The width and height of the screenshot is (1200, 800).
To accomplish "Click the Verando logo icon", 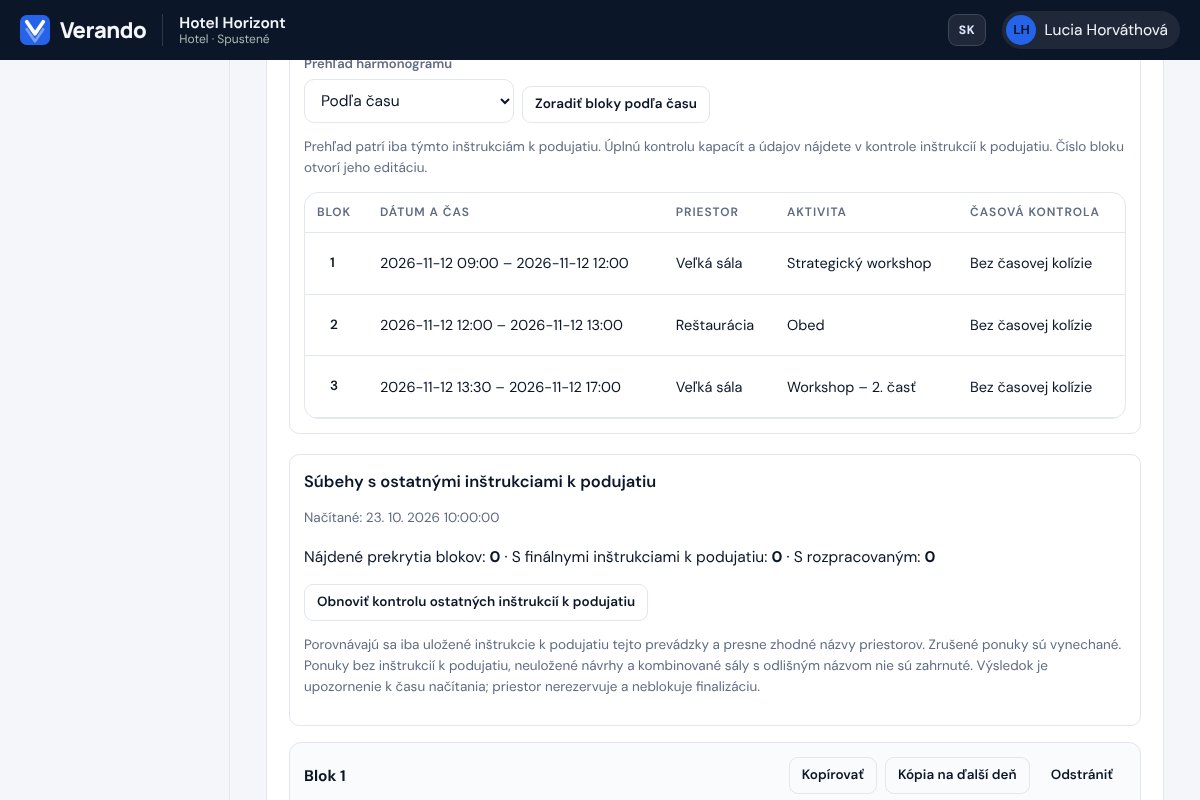I will pyautogui.click(x=35, y=30).
